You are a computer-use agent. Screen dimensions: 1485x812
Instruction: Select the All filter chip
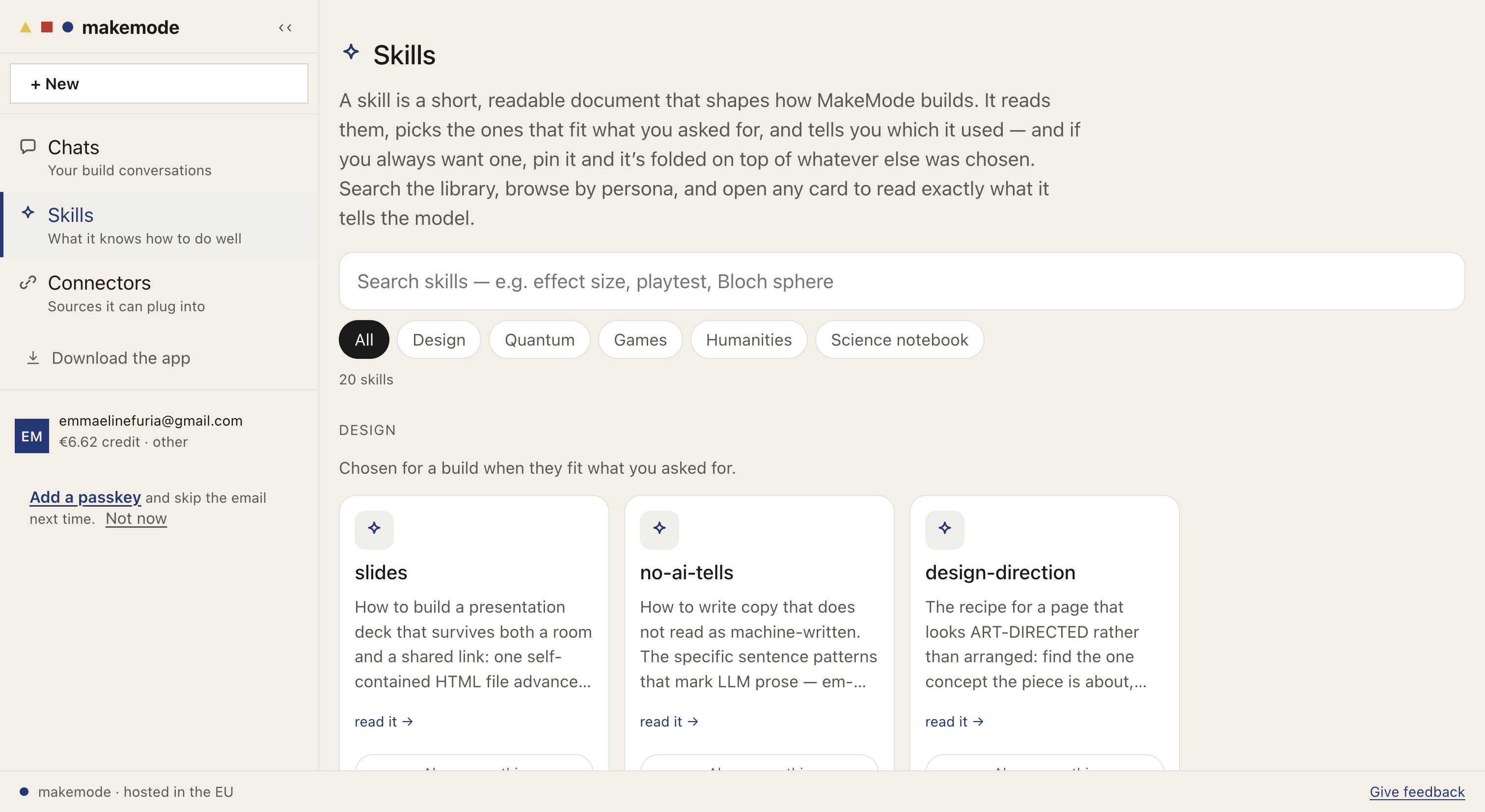point(364,339)
